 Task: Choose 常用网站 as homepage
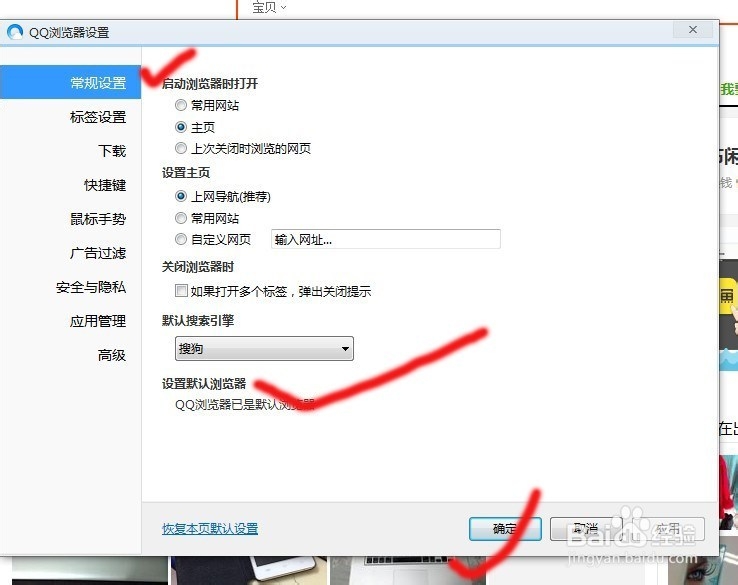pos(181,218)
